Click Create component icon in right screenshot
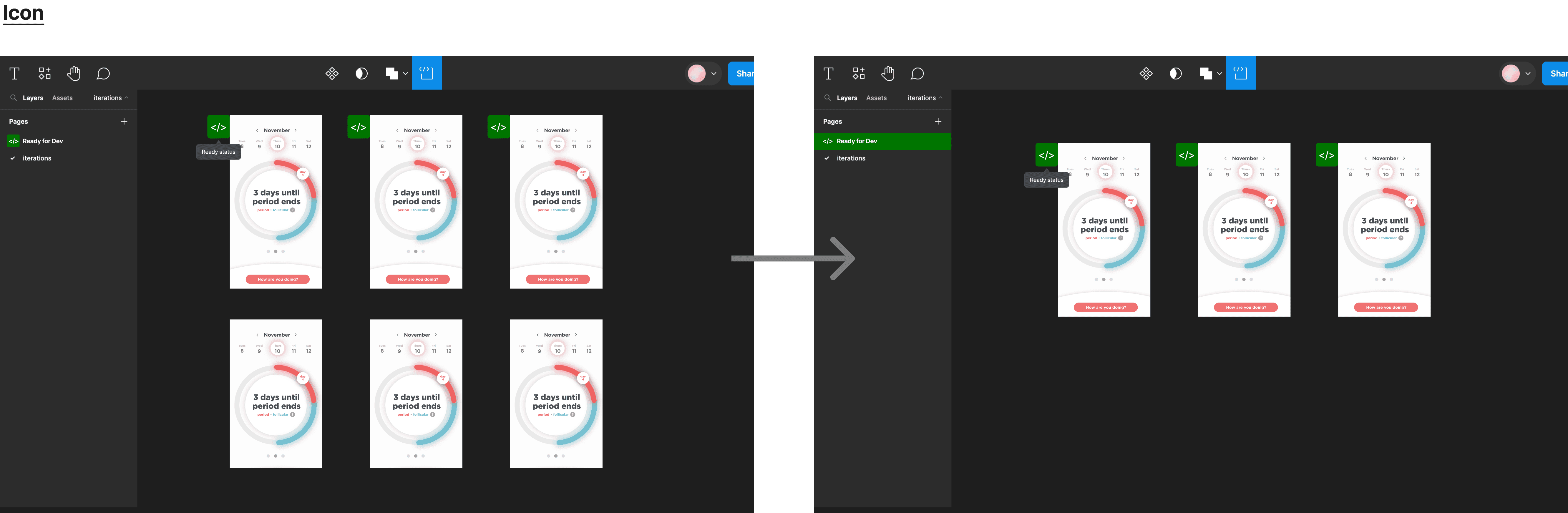The width and height of the screenshot is (1568, 513). click(1146, 74)
